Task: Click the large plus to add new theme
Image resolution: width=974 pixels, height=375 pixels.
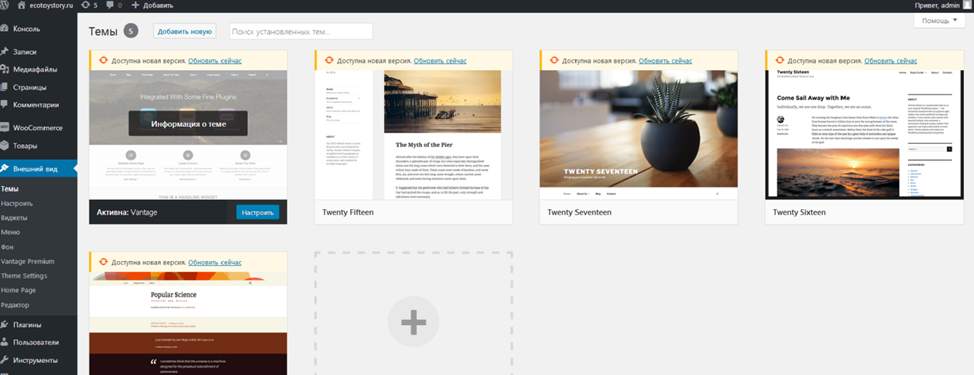Action: point(413,322)
